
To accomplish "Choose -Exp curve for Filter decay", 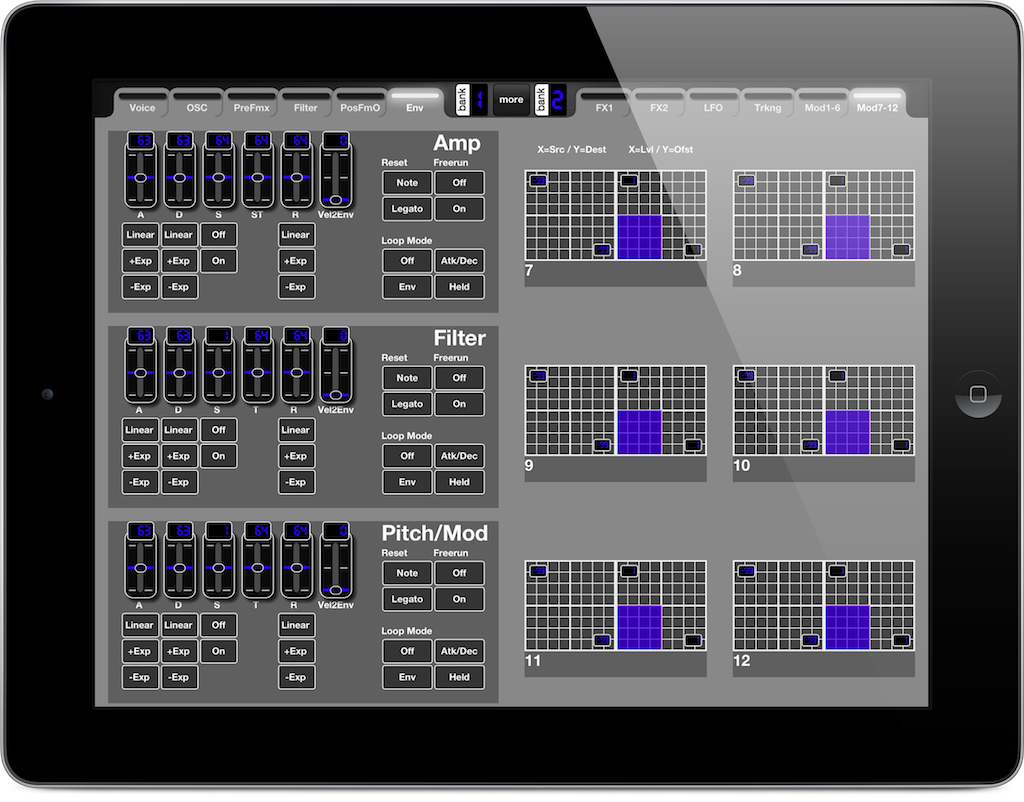I will [178, 482].
